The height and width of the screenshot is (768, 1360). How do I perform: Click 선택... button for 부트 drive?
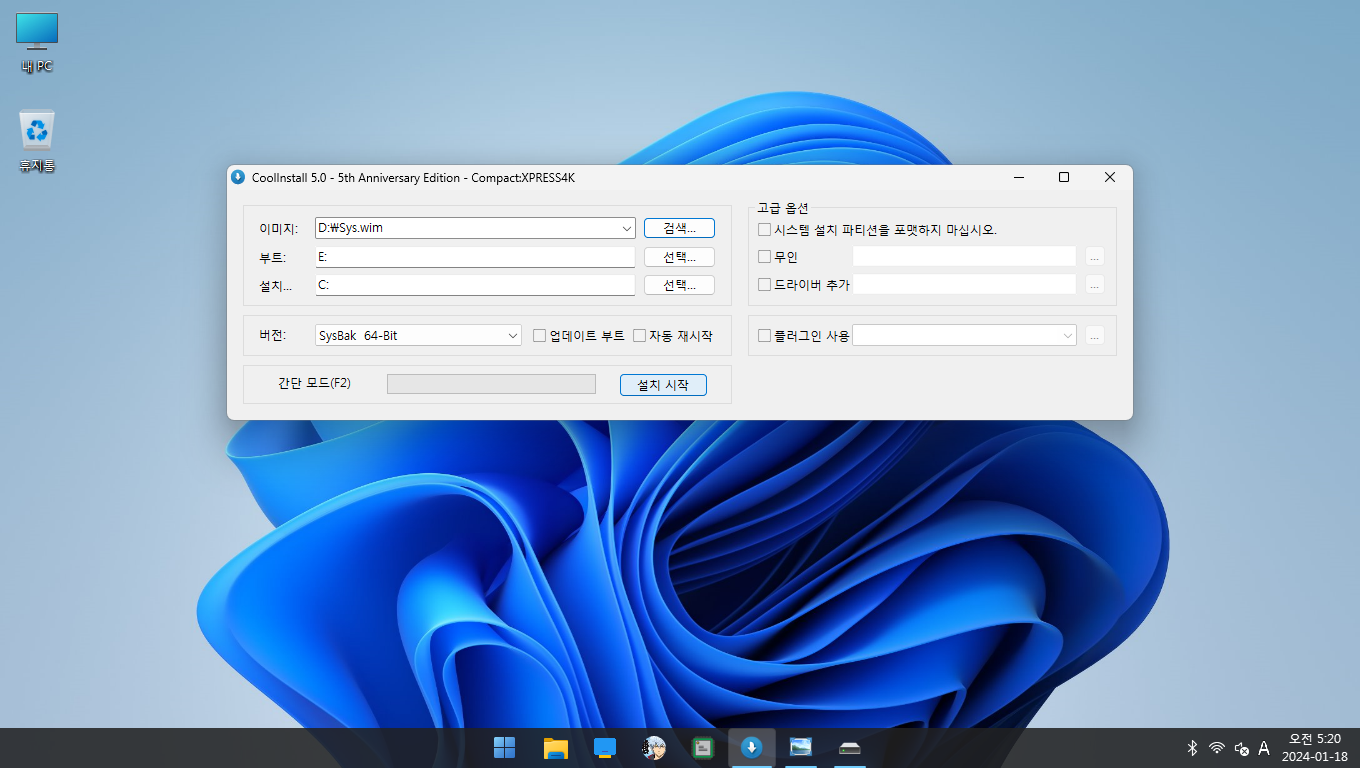[679, 257]
